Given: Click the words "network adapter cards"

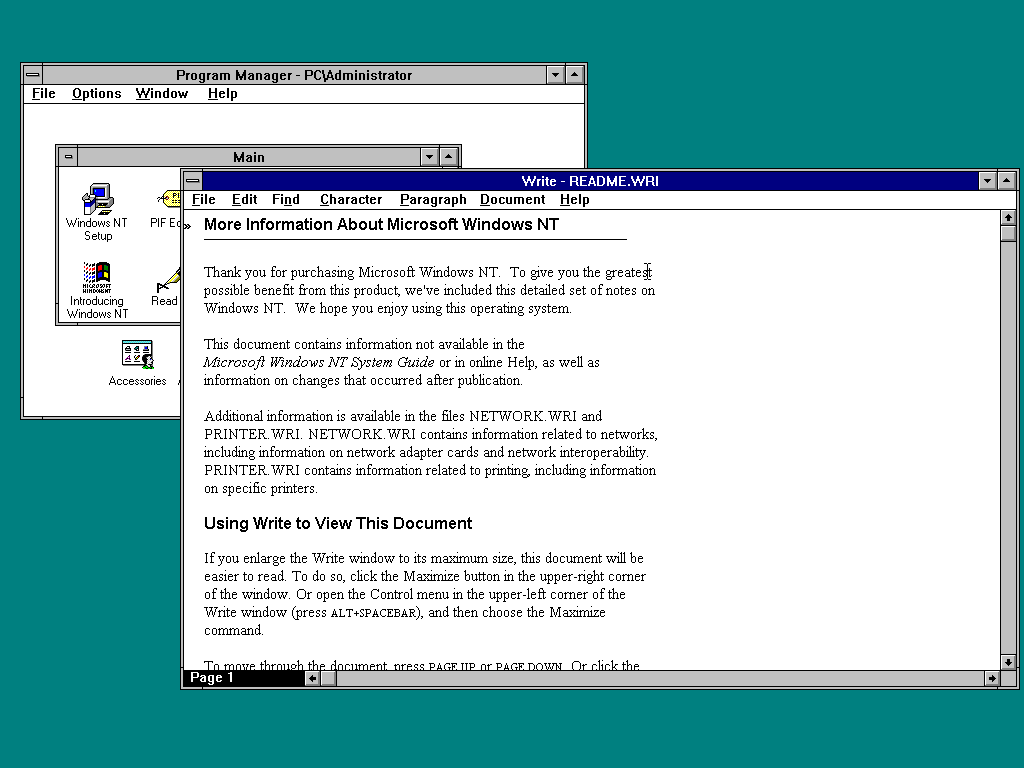Looking at the screenshot, I should point(413,452).
